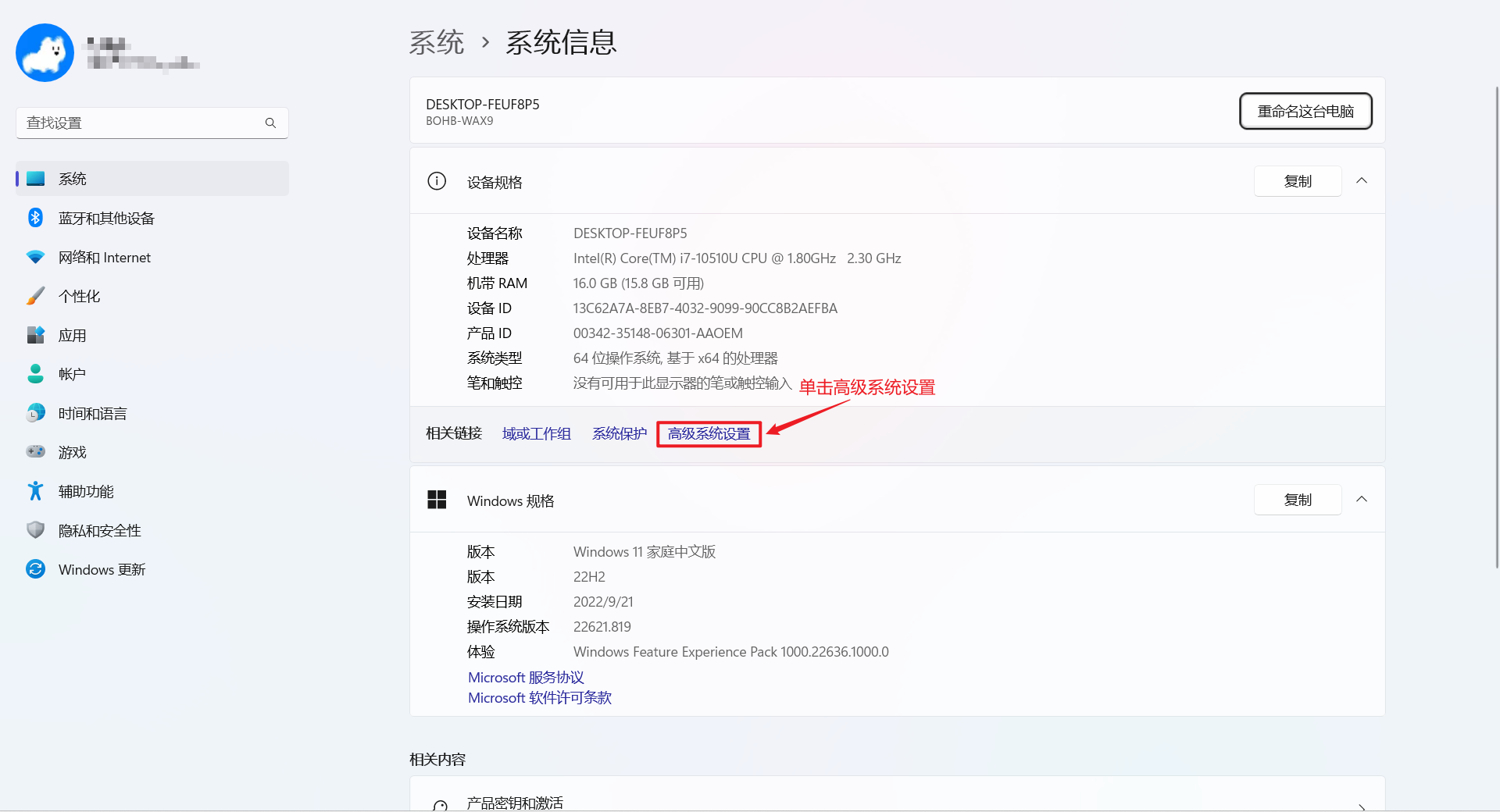
Task: Select OS build value 22621.819
Action: coord(602,627)
